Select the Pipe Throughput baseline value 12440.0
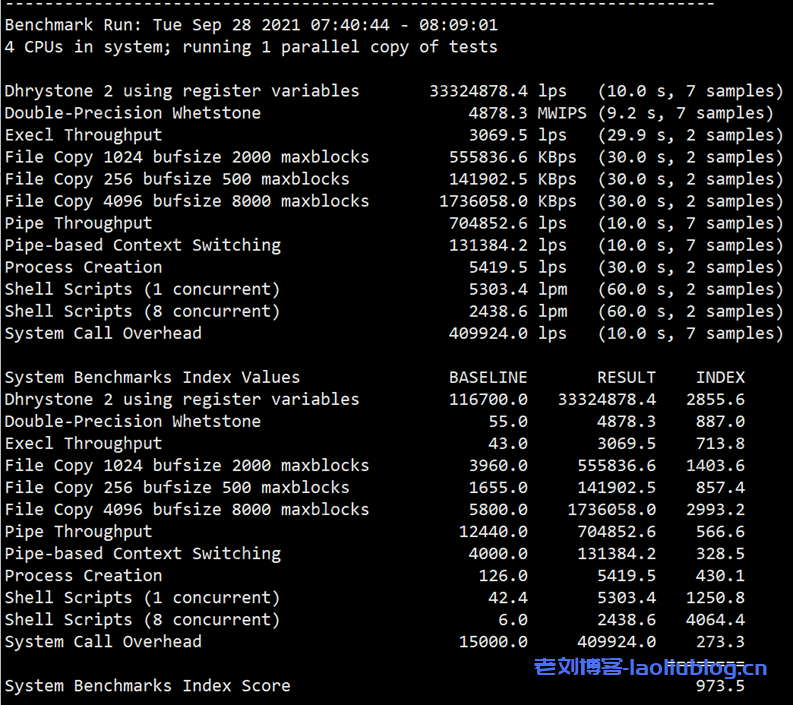 (493, 532)
